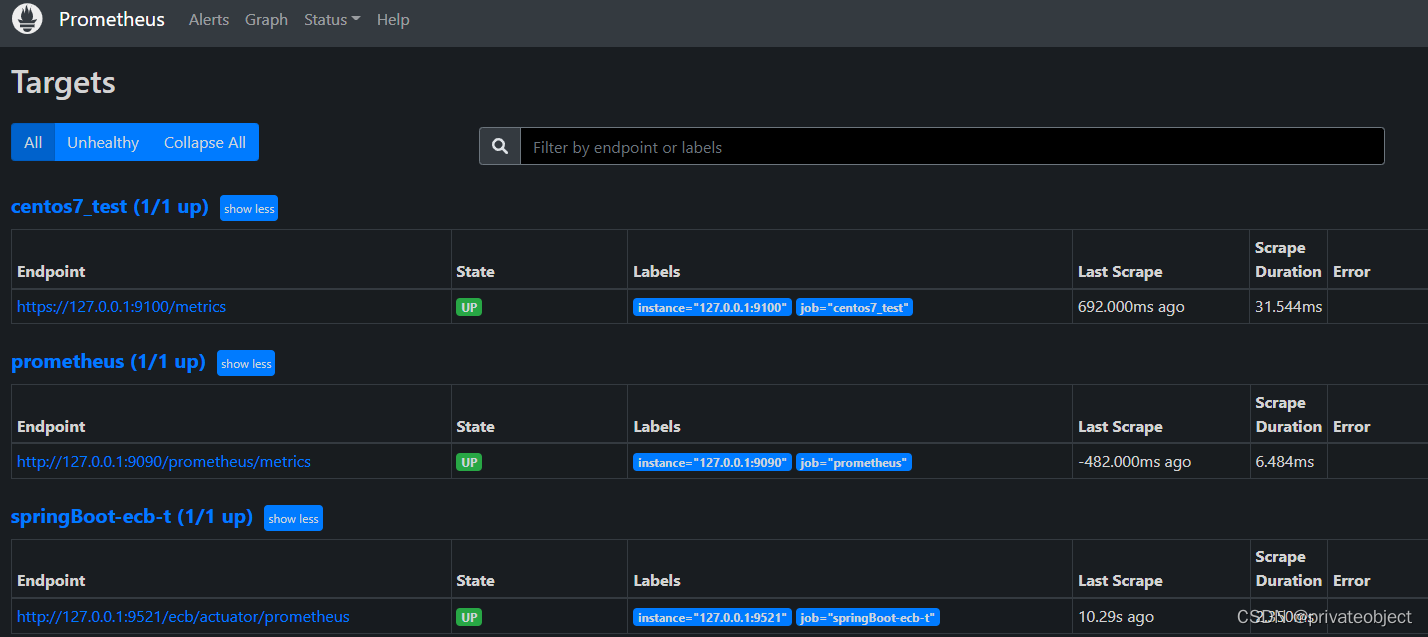Click the centos7_test (1/1 up) heading
The height and width of the screenshot is (637, 1428).
[x=110, y=207]
